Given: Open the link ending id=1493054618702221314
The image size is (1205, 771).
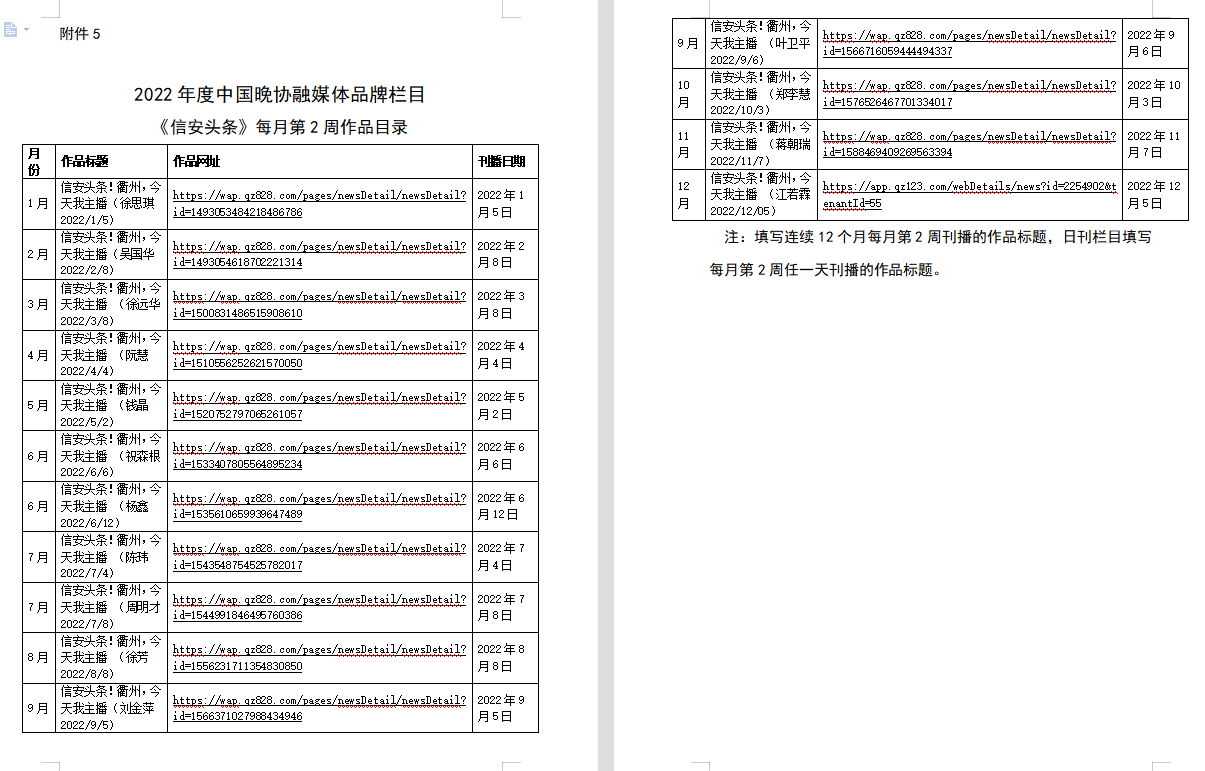Looking at the screenshot, I should [x=319, y=254].
